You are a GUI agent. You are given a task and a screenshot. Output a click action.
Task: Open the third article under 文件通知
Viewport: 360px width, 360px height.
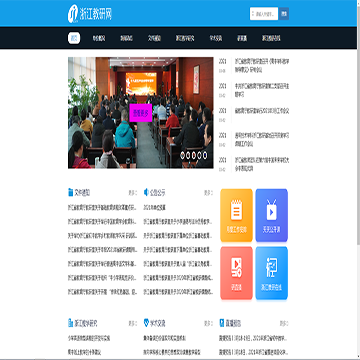[x=102, y=235]
